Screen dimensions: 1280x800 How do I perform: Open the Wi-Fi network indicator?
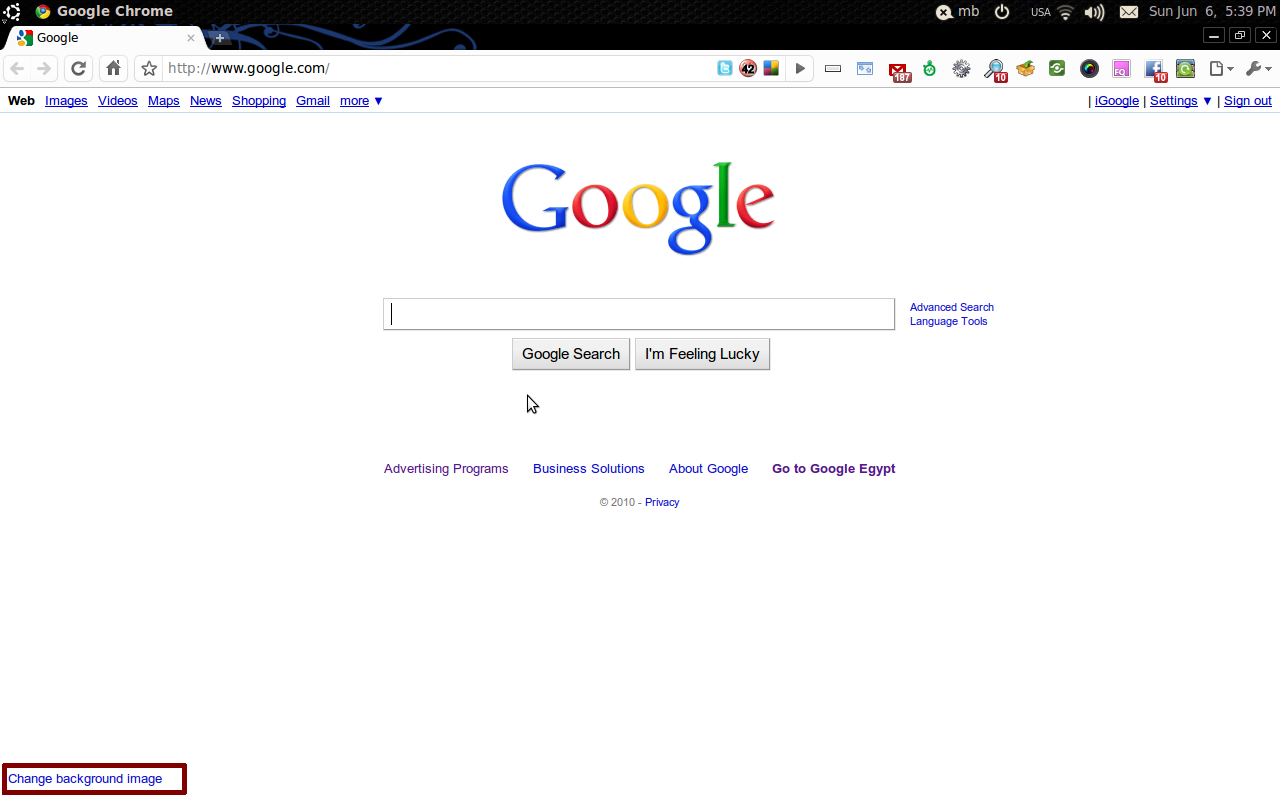tap(1065, 12)
